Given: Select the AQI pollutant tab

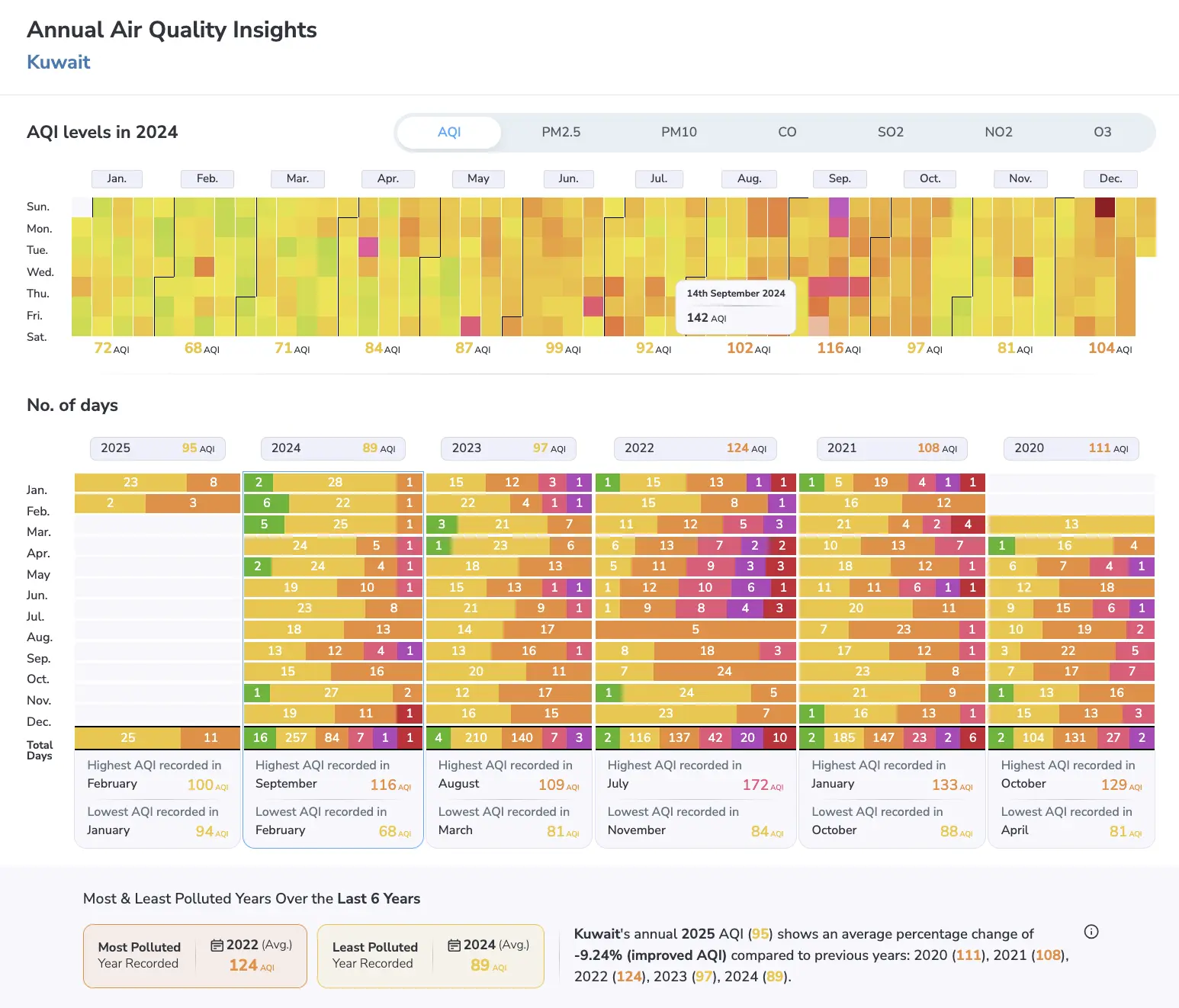Looking at the screenshot, I should [449, 132].
